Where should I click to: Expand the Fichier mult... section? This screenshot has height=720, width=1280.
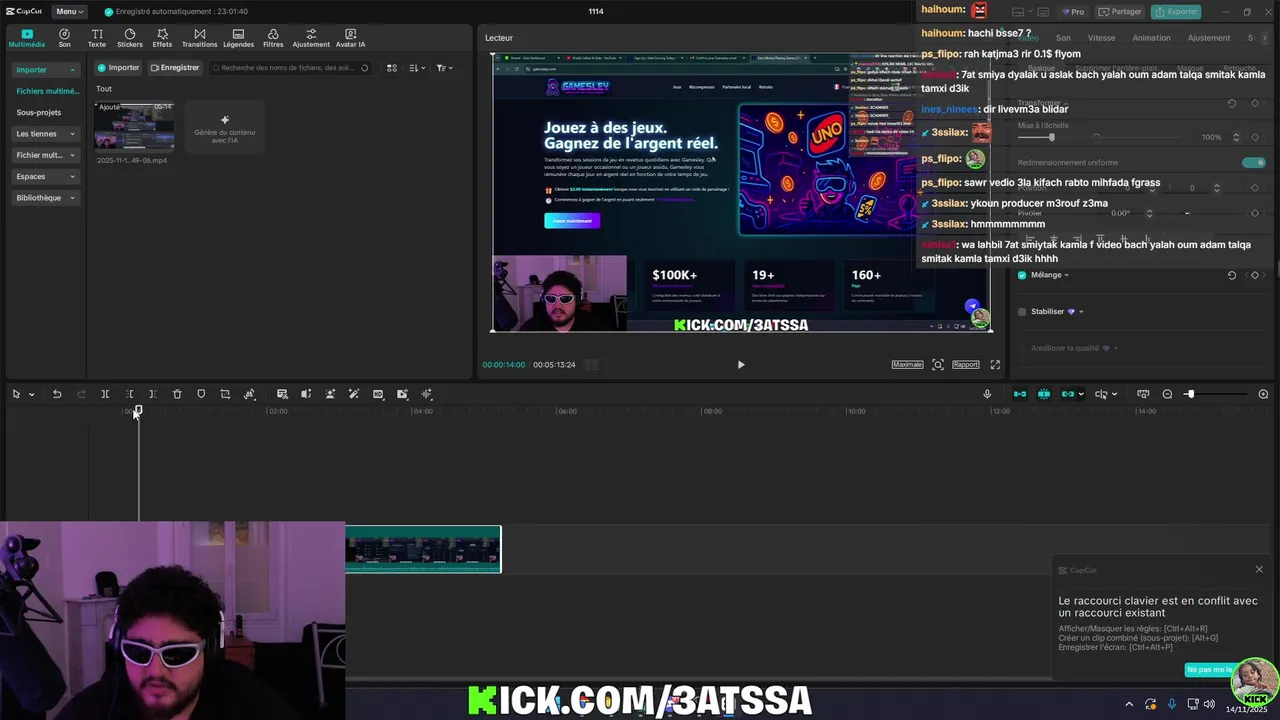click(46, 155)
